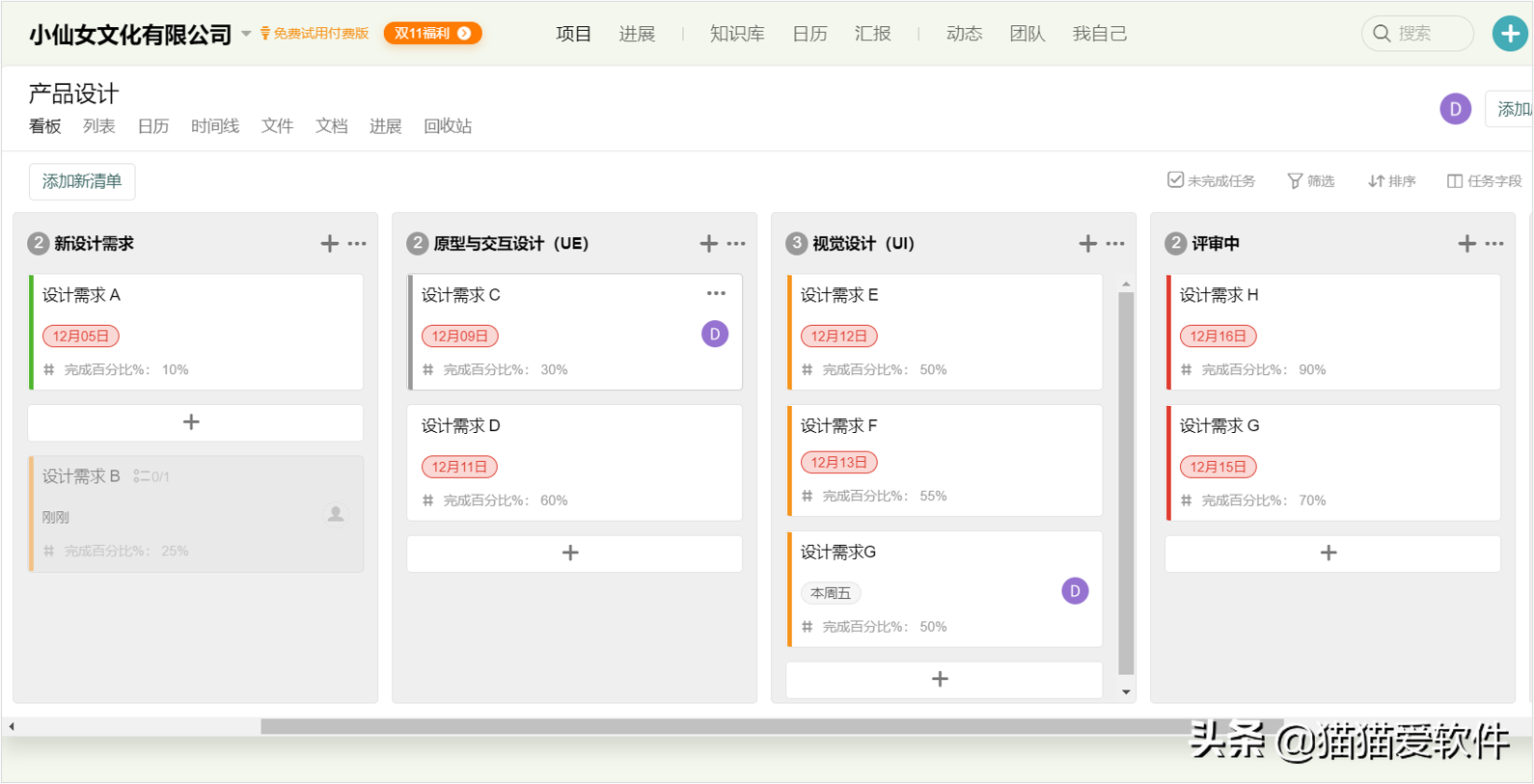Switch to the project 进展 tab
1534x784 pixels.
click(385, 126)
